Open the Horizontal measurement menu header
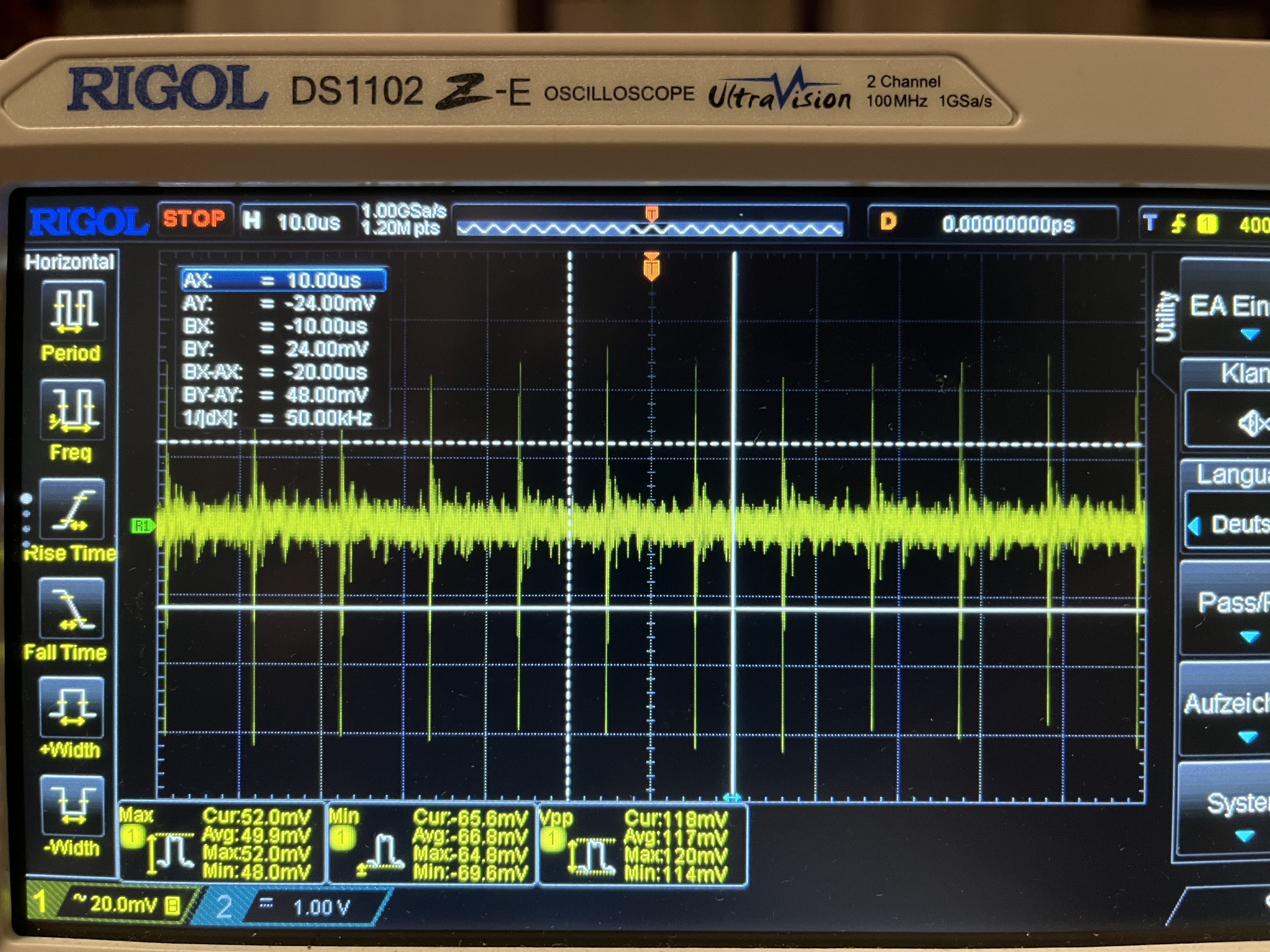 tap(70, 262)
